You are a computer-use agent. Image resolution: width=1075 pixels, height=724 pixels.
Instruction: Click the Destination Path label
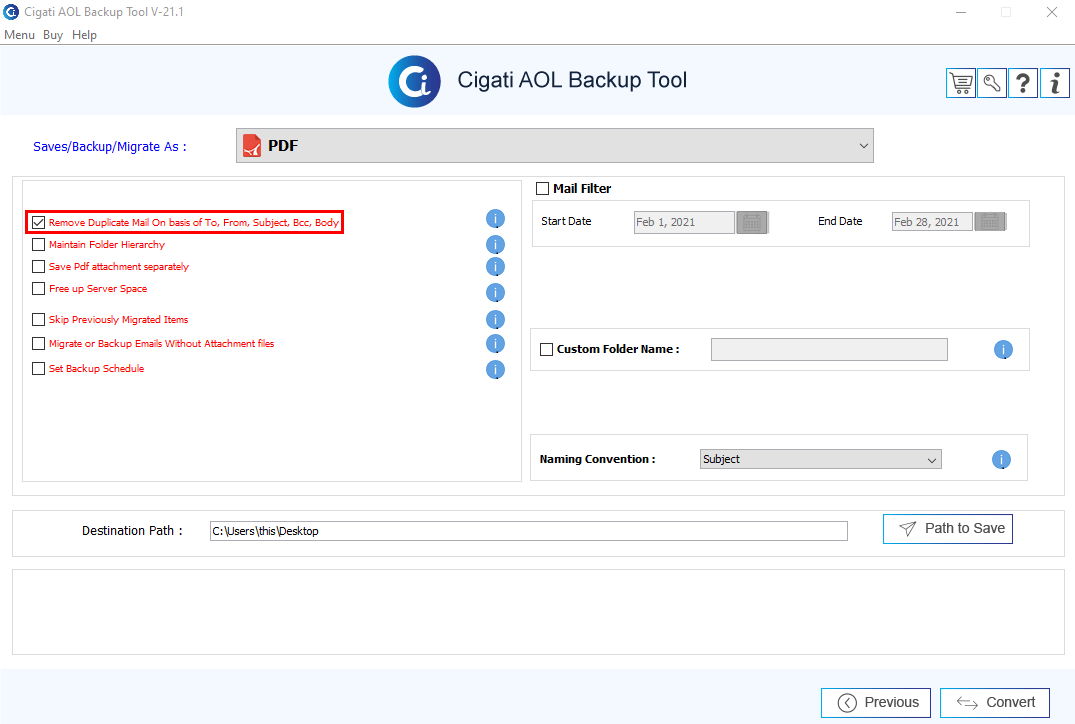(x=132, y=531)
